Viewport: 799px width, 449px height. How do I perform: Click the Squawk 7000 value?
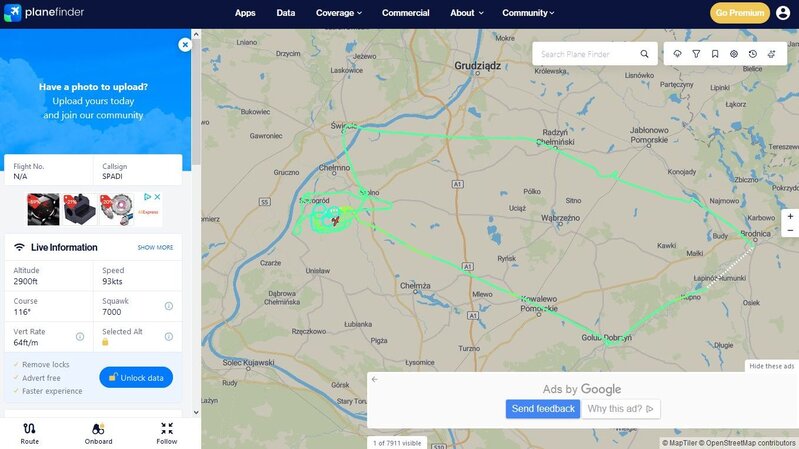[x=112, y=312]
